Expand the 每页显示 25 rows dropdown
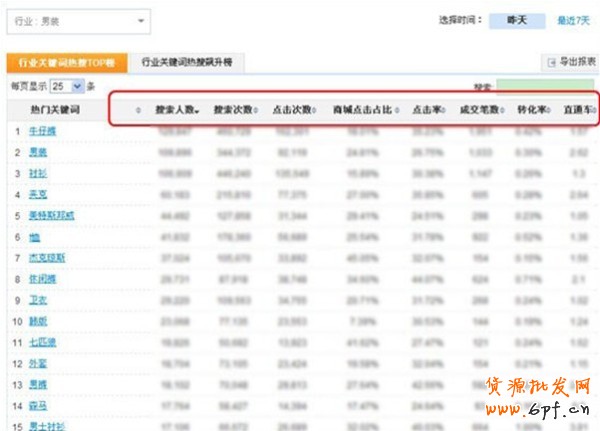The image size is (600, 431). point(76,87)
